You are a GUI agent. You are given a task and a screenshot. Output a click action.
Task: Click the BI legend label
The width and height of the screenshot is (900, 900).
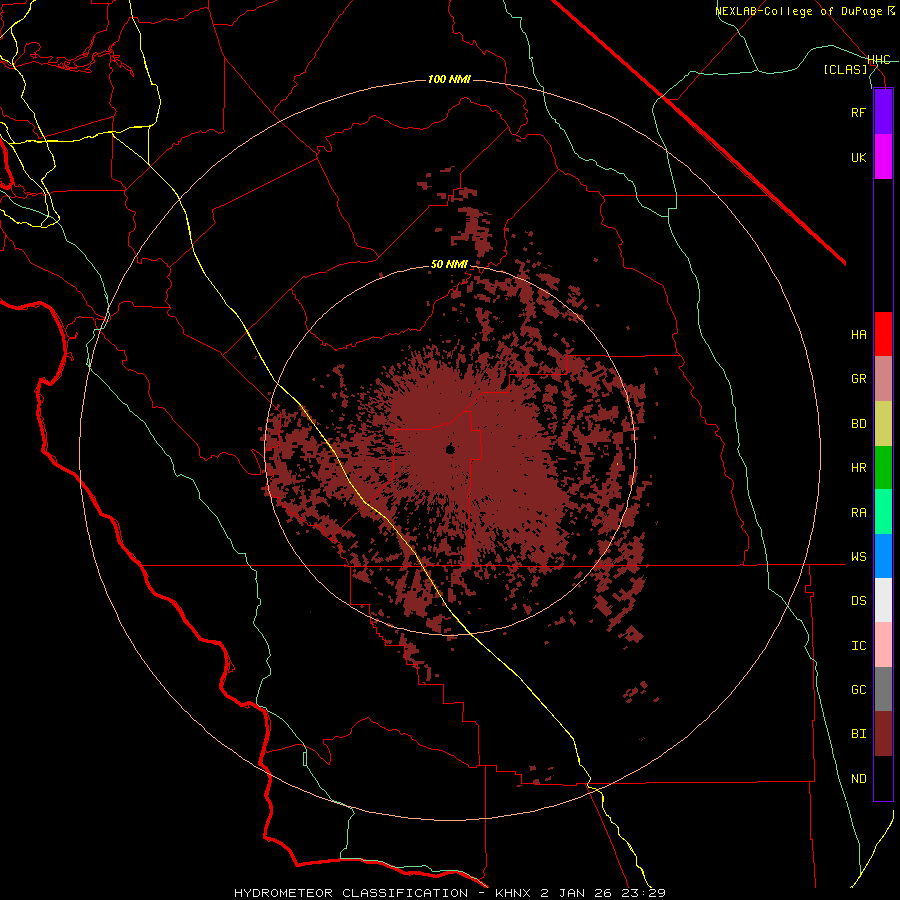(x=858, y=734)
